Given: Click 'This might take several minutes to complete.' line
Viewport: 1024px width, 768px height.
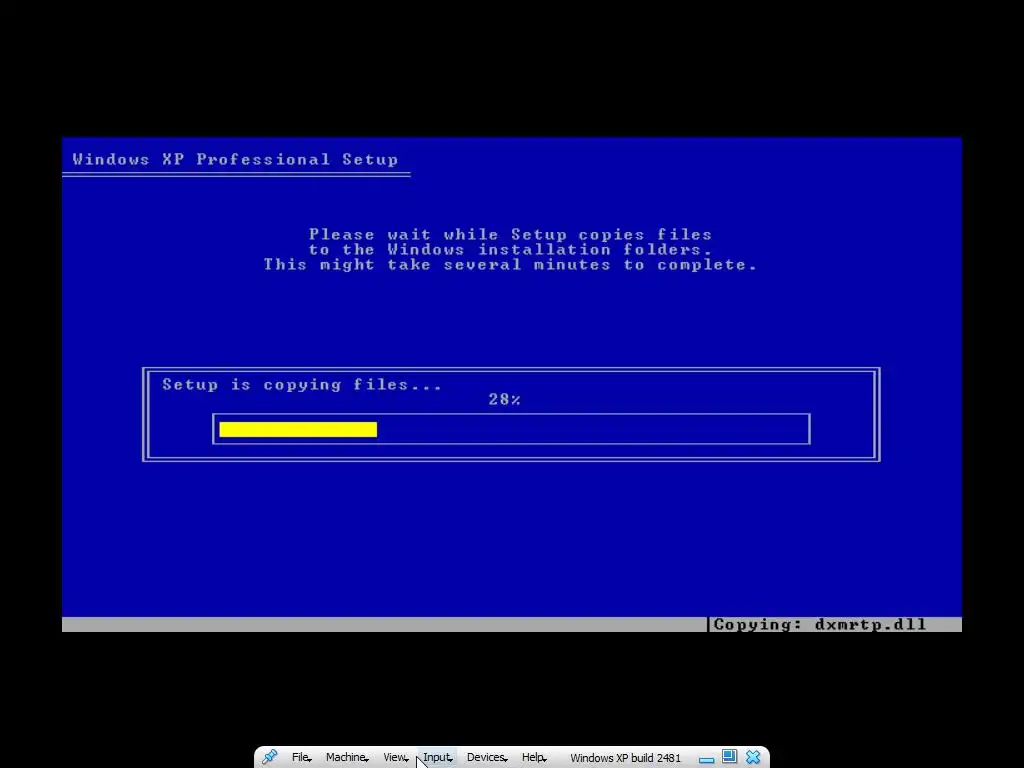Looking at the screenshot, I should point(510,264).
